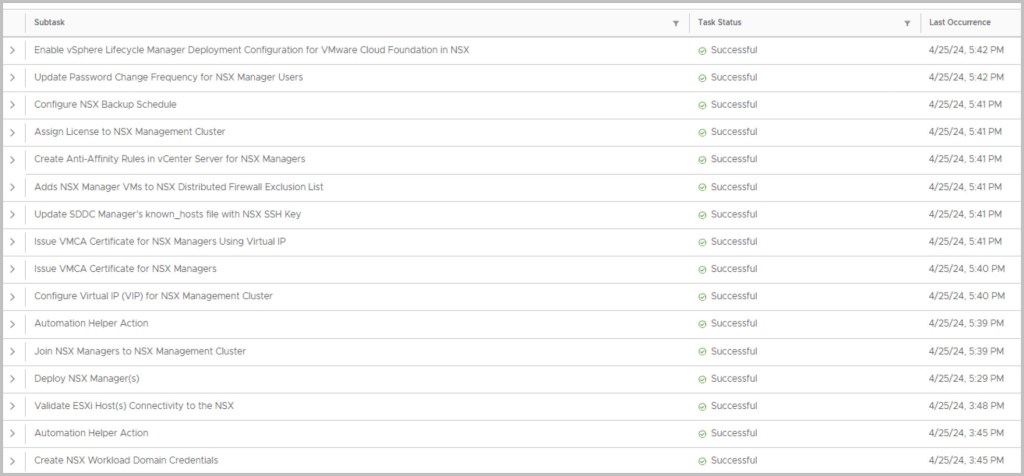Expand Validate ESXi Host(s) Connectivity row

13,406
